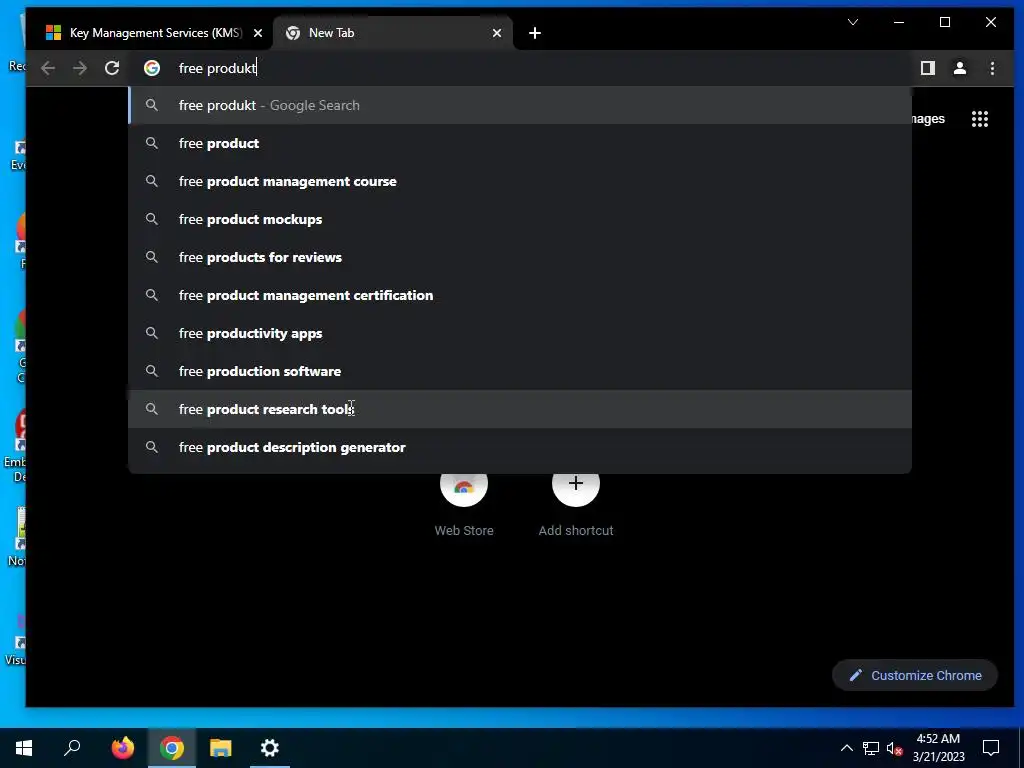
Task: Click the Add shortcut plus button
Action: [575, 484]
